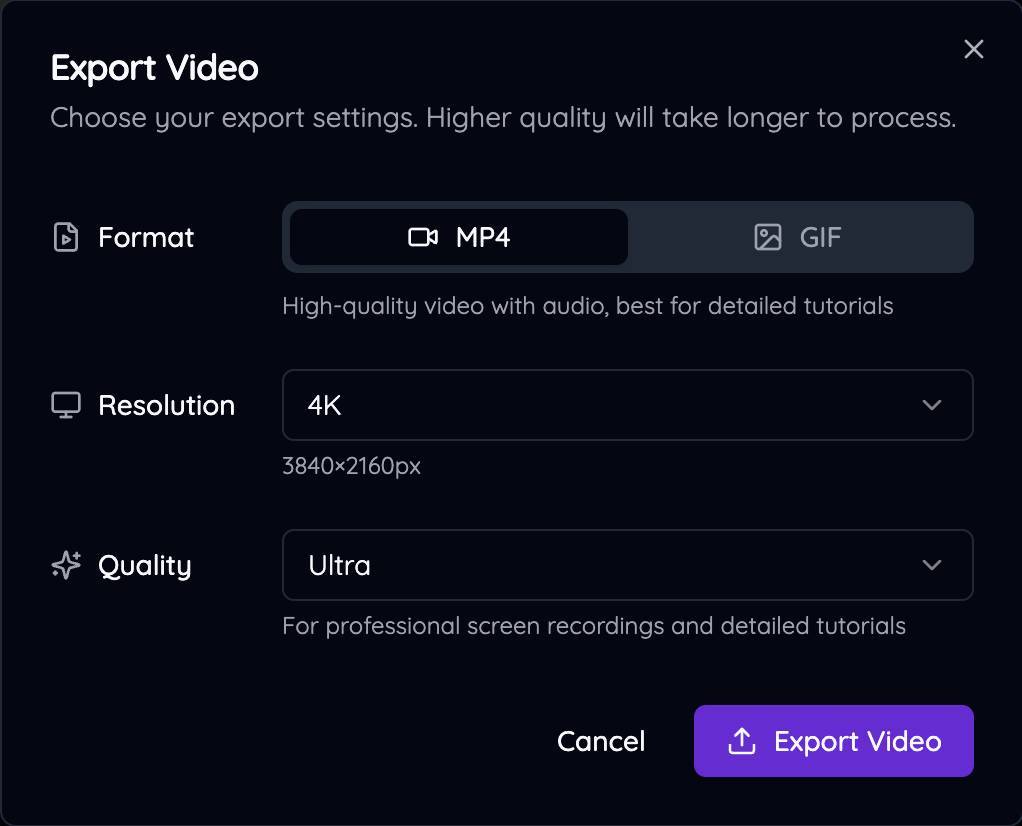Close the Export Video dialog with X
Screen dimensions: 1022x826
pos(973,50)
